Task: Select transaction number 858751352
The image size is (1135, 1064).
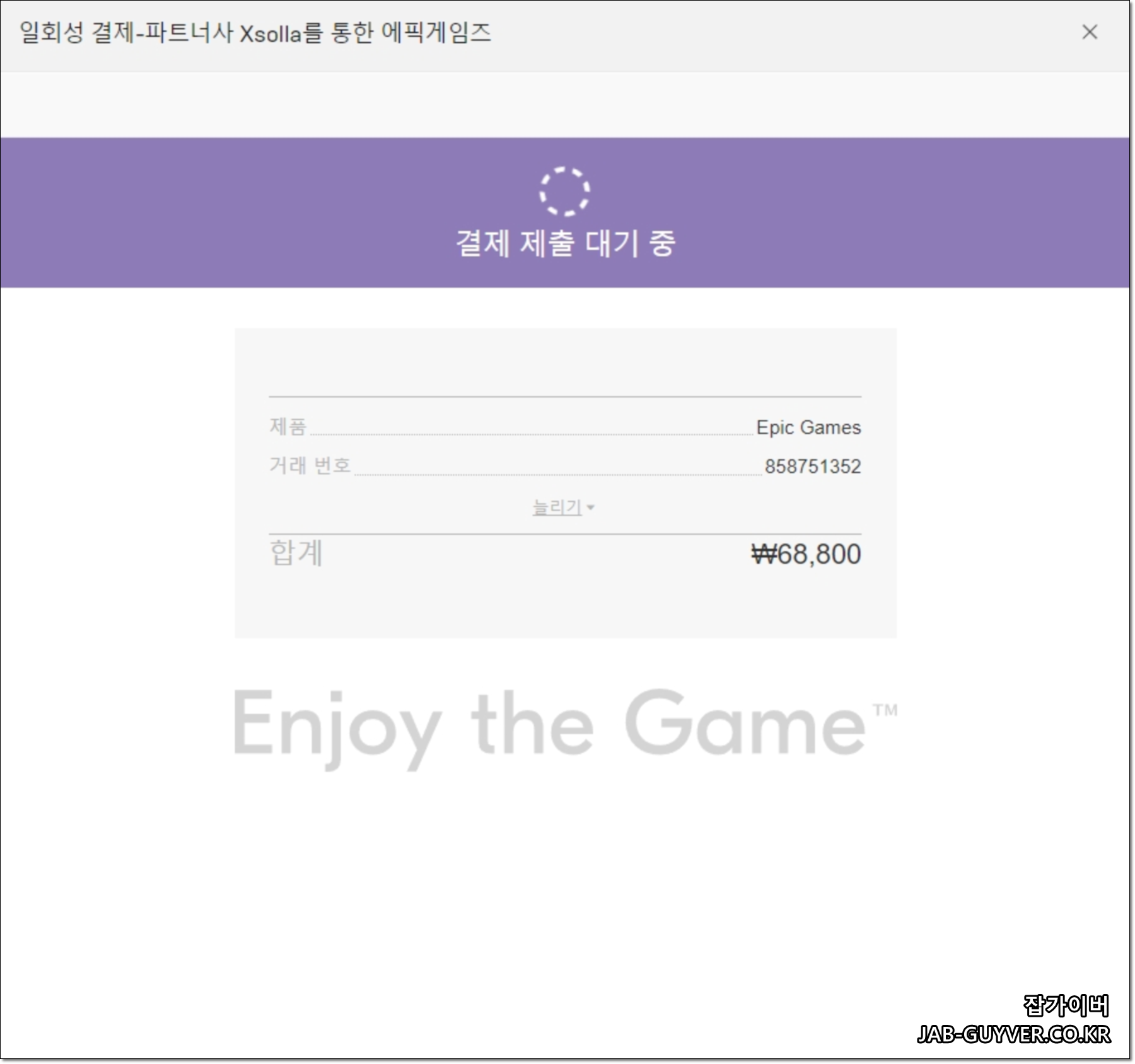Action: click(813, 466)
